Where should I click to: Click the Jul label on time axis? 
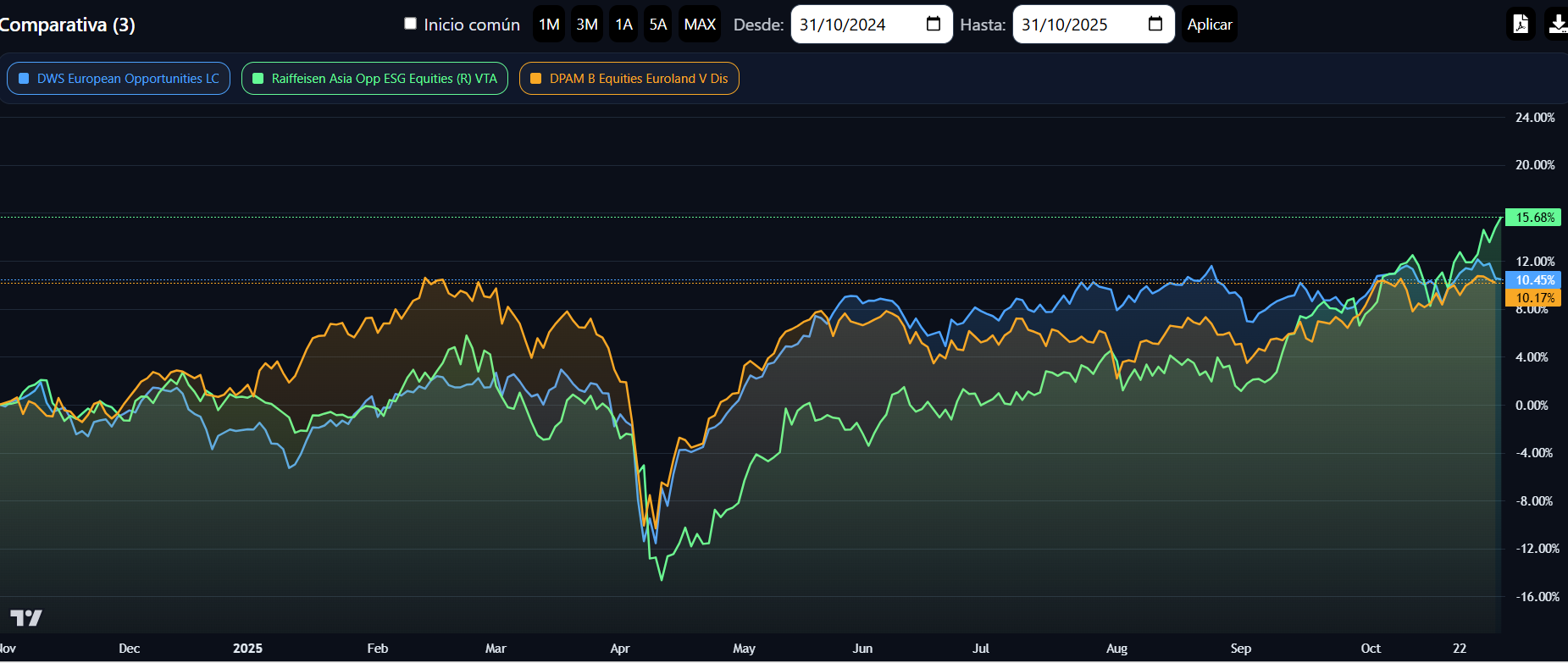click(981, 649)
